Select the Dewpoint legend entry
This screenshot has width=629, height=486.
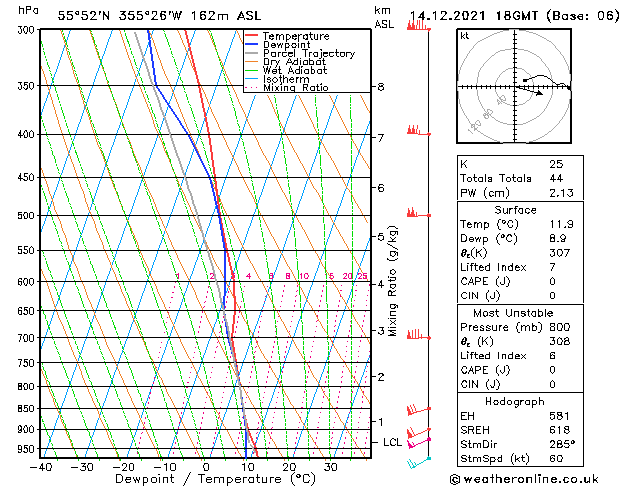point(296,45)
